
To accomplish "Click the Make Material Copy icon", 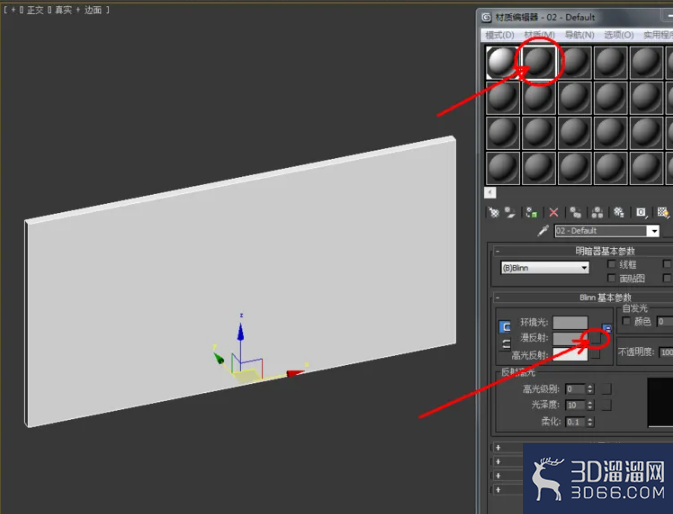I will click(575, 212).
